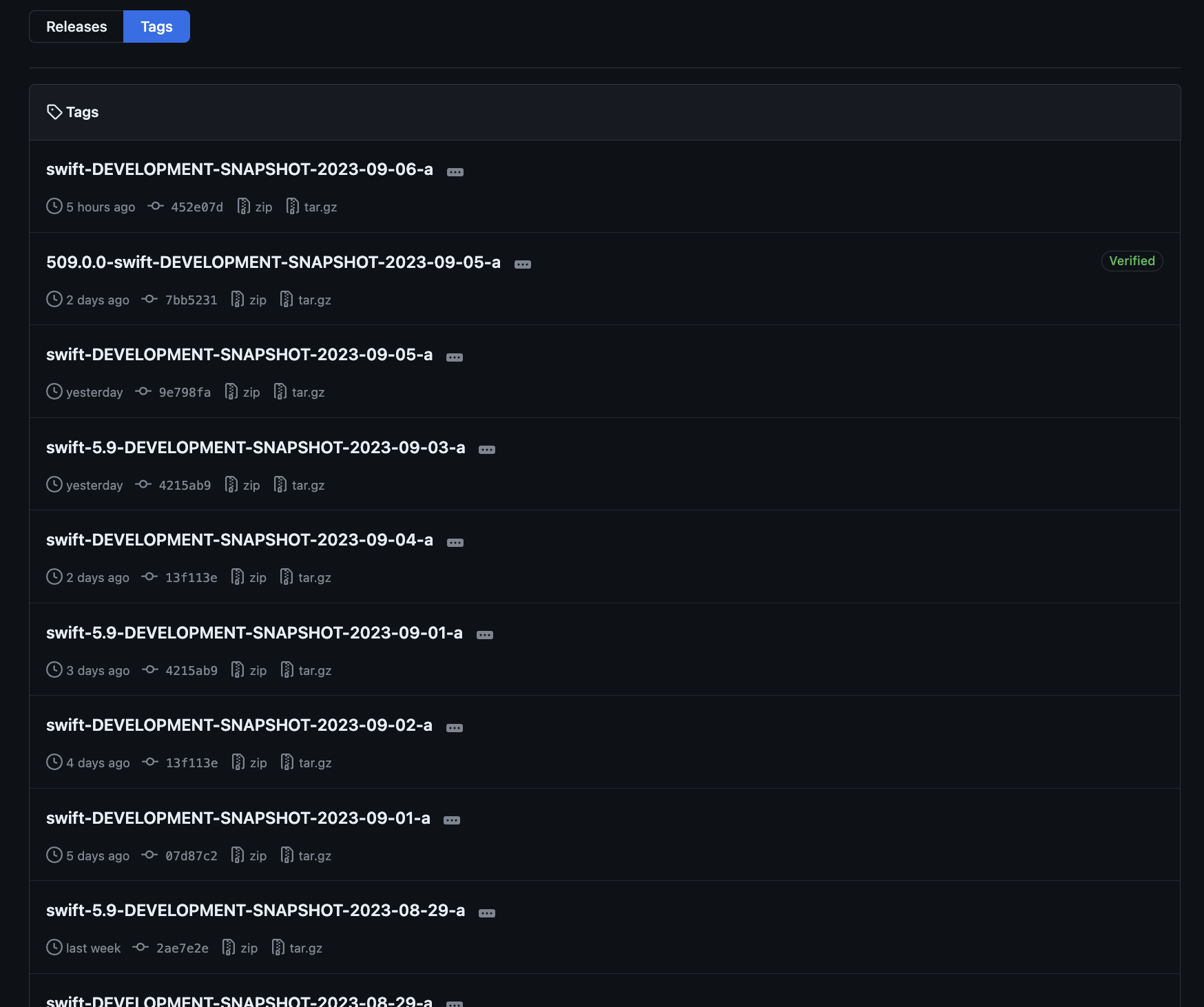
Task: Download zip for commit 9e798fa tag
Action: pyautogui.click(x=242, y=392)
